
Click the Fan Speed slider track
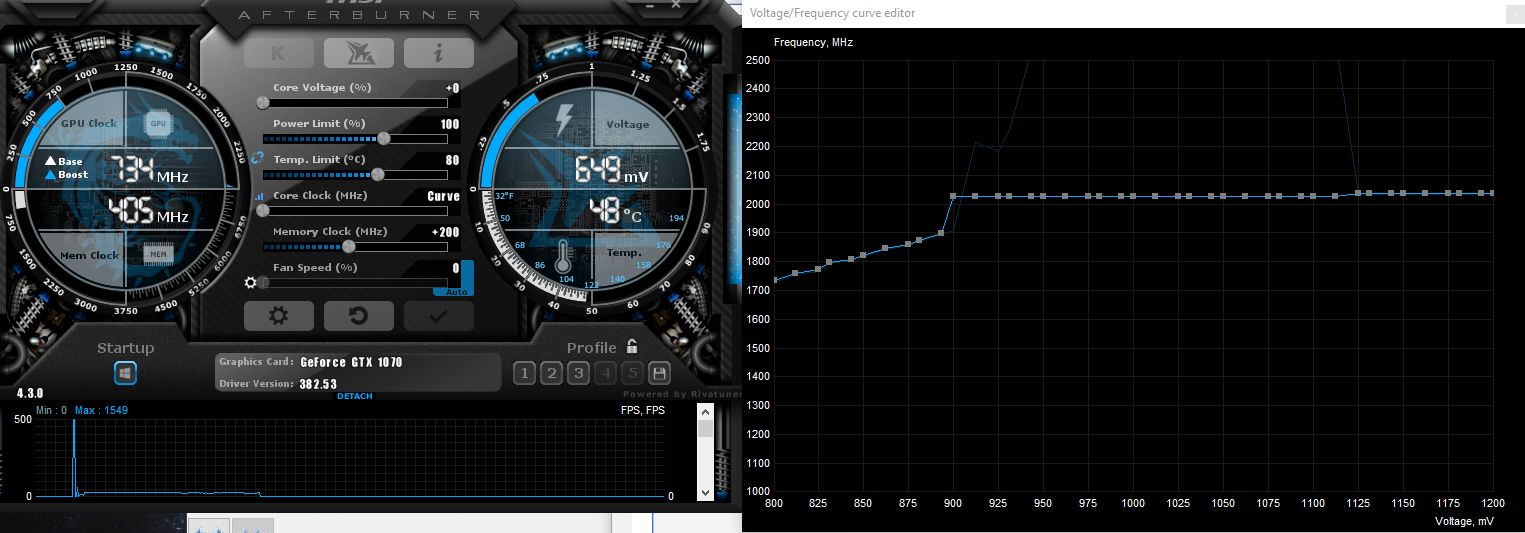[355, 282]
